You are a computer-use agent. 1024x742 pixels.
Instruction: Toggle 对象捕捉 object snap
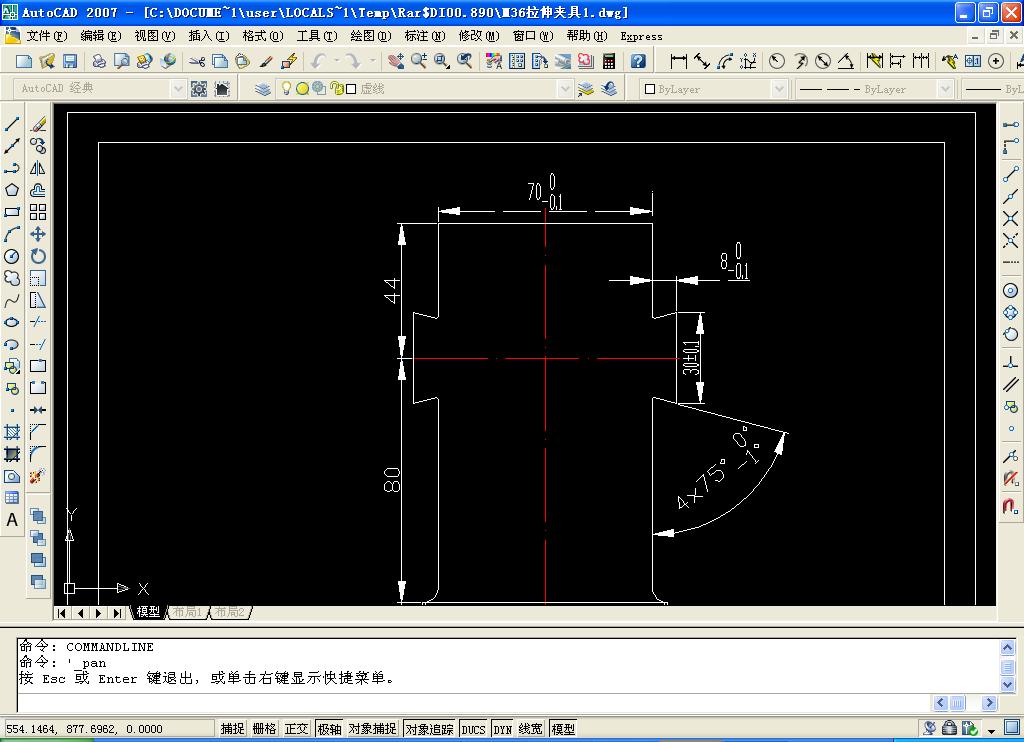[x=372, y=729]
